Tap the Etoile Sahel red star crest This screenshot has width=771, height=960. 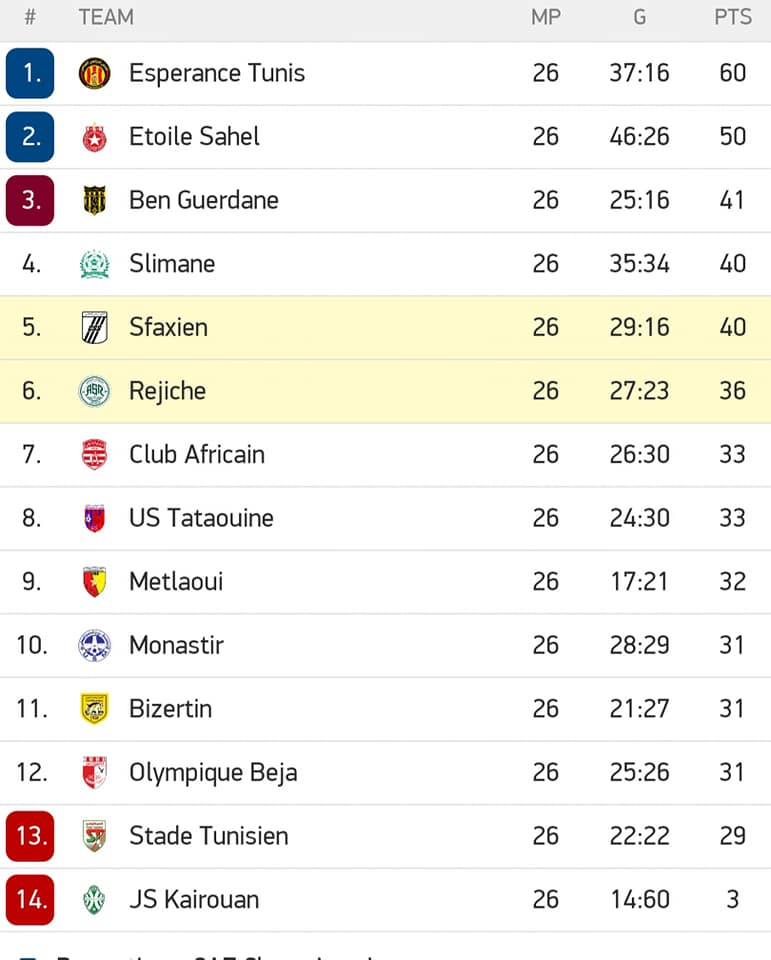[94, 137]
